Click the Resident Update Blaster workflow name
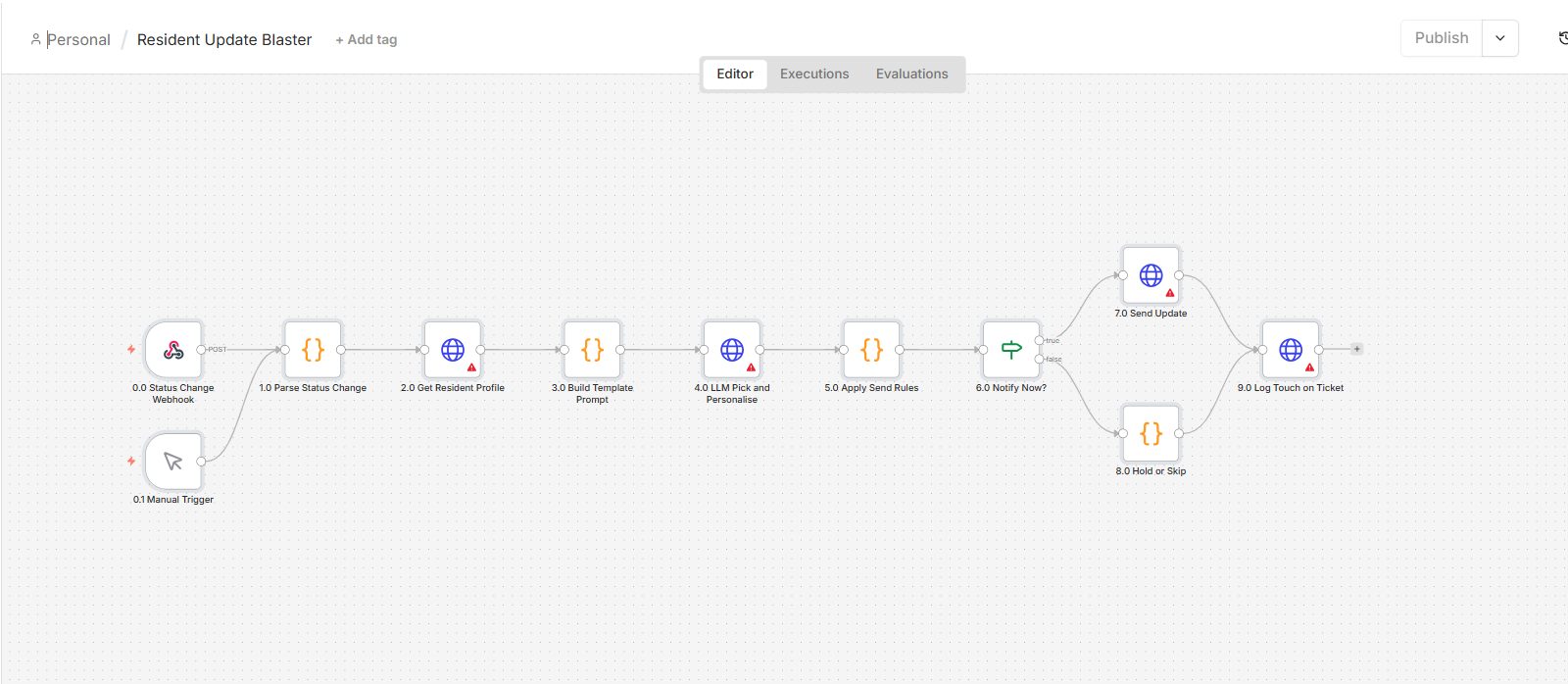Viewport: 1568px width, 684px height. (x=224, y=40)
